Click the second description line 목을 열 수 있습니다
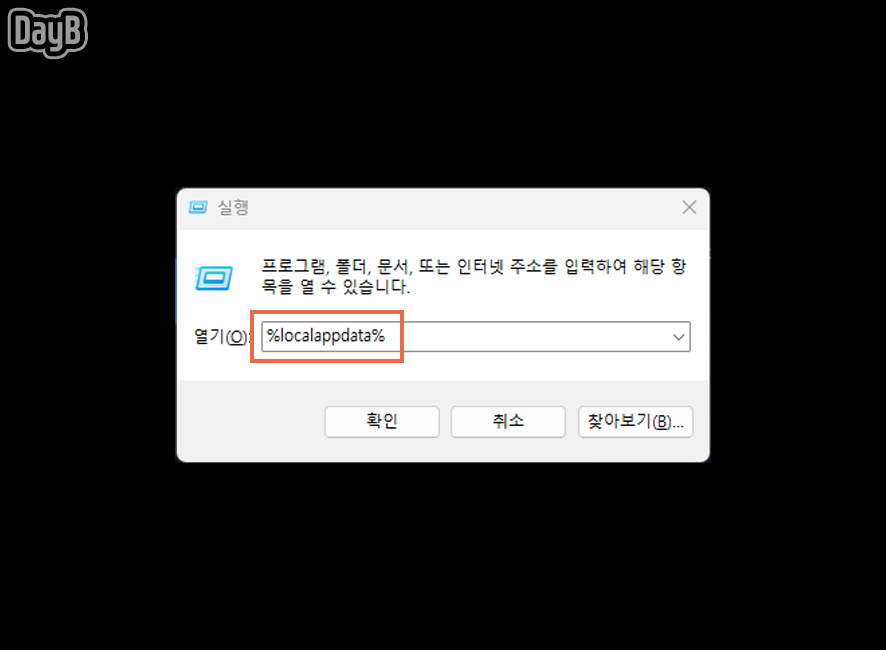This screenshot has width=886, height=650. tap(335, 287)
